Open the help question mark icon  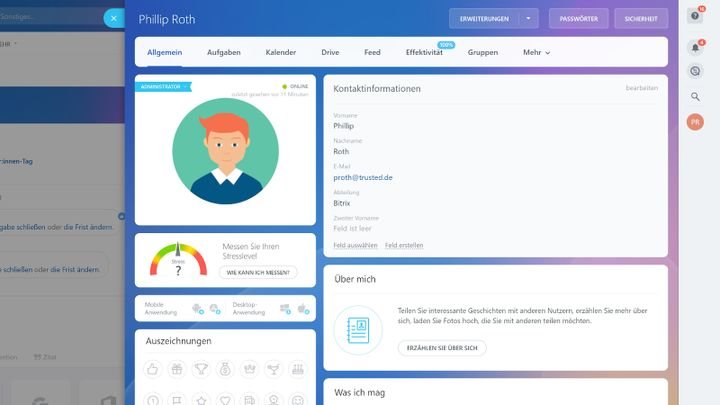(695, 16)
